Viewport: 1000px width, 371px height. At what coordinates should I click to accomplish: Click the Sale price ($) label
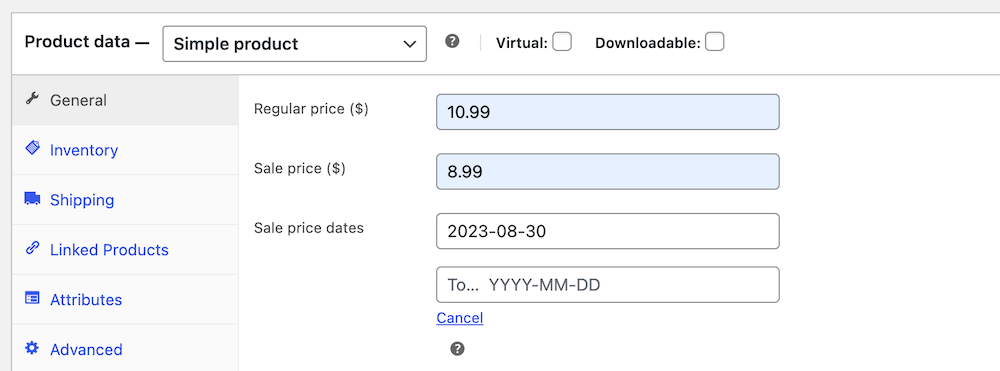[x=300, y=168]
